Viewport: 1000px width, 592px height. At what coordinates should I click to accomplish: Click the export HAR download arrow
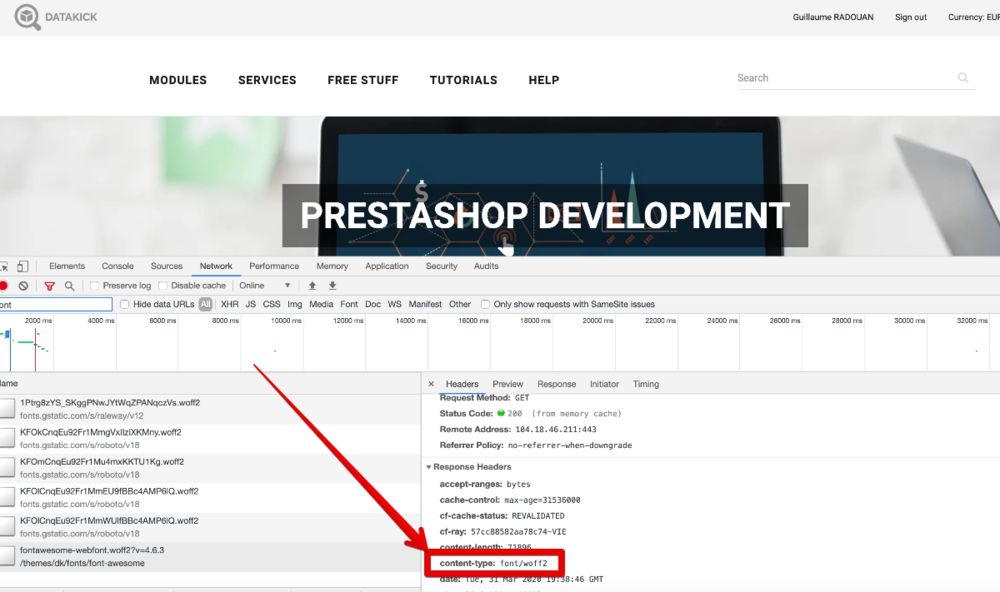click(x=333, y=286)
